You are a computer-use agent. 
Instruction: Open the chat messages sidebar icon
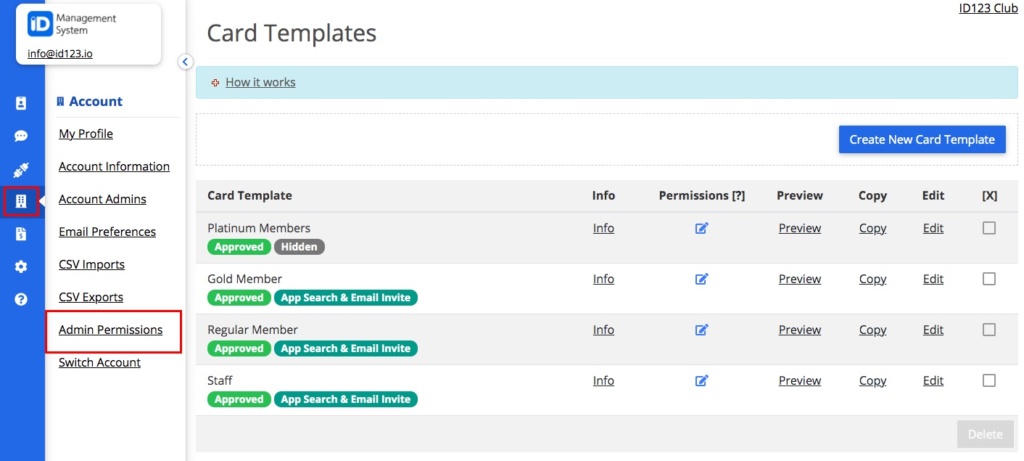click(21, 136)
